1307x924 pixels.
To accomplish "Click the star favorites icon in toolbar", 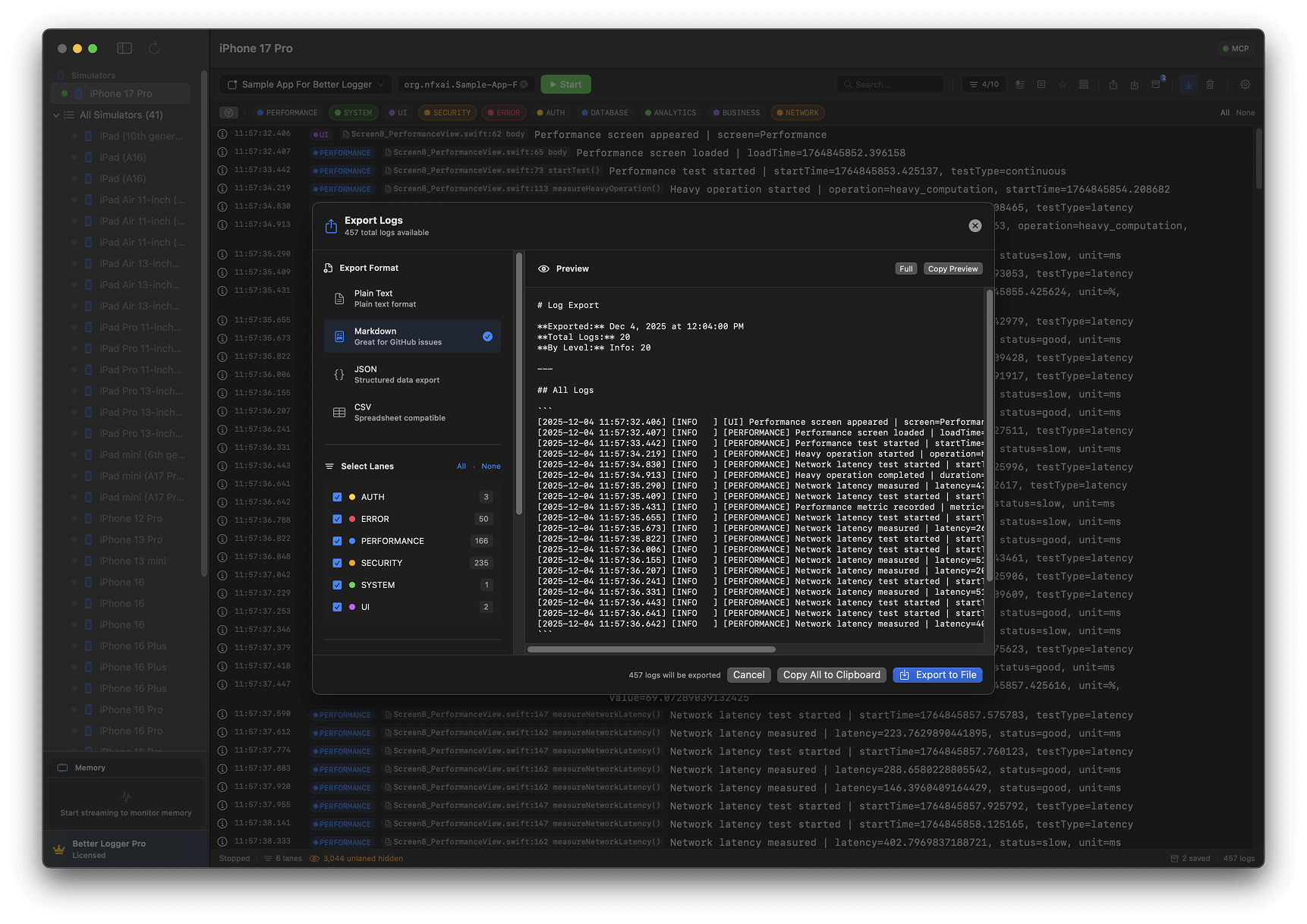I will [x=1063, y=85].
